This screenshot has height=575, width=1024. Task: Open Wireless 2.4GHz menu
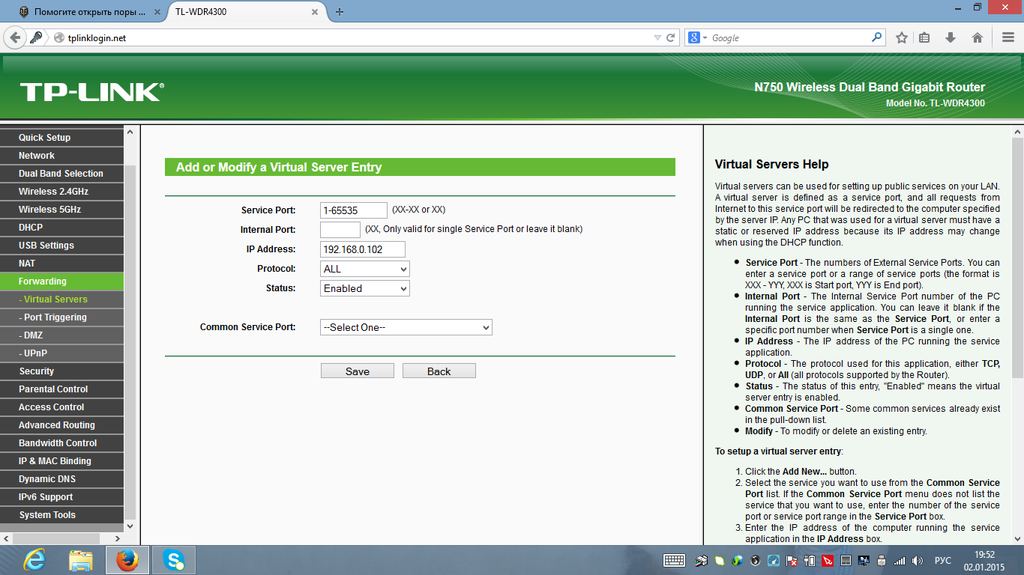pyautogui.click(x=61, y=191)
